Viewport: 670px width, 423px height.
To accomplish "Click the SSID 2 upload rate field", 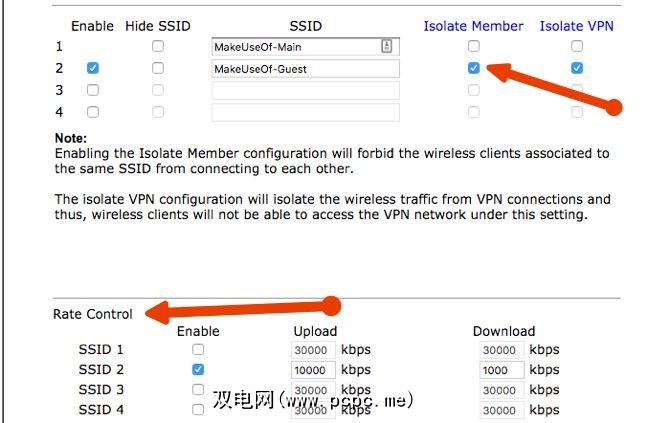I will click(314, 370).
